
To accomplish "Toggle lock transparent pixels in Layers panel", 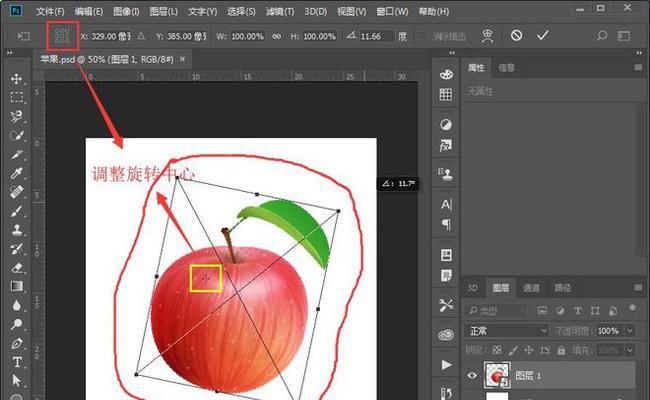I will click(497, 350).
